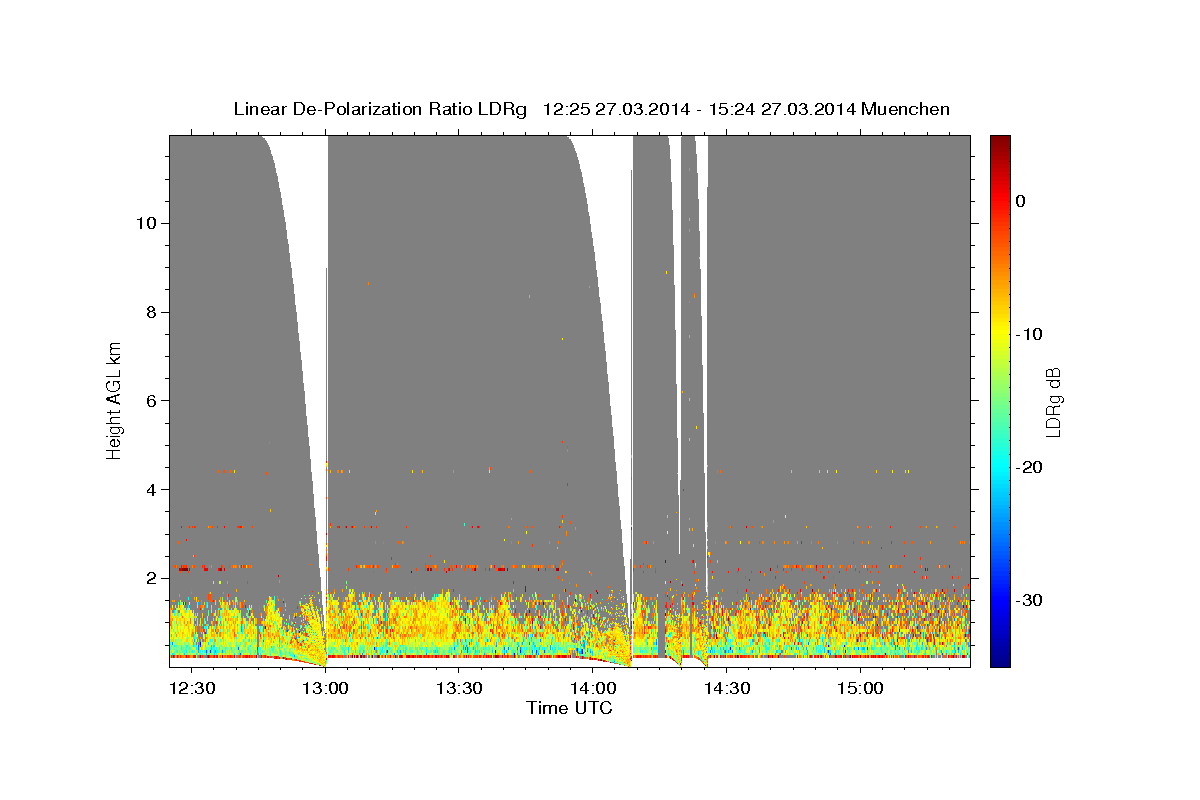Click the colorbar value 0
1200x800 pixels.
pyautogui.click(x=1020, y=201)
